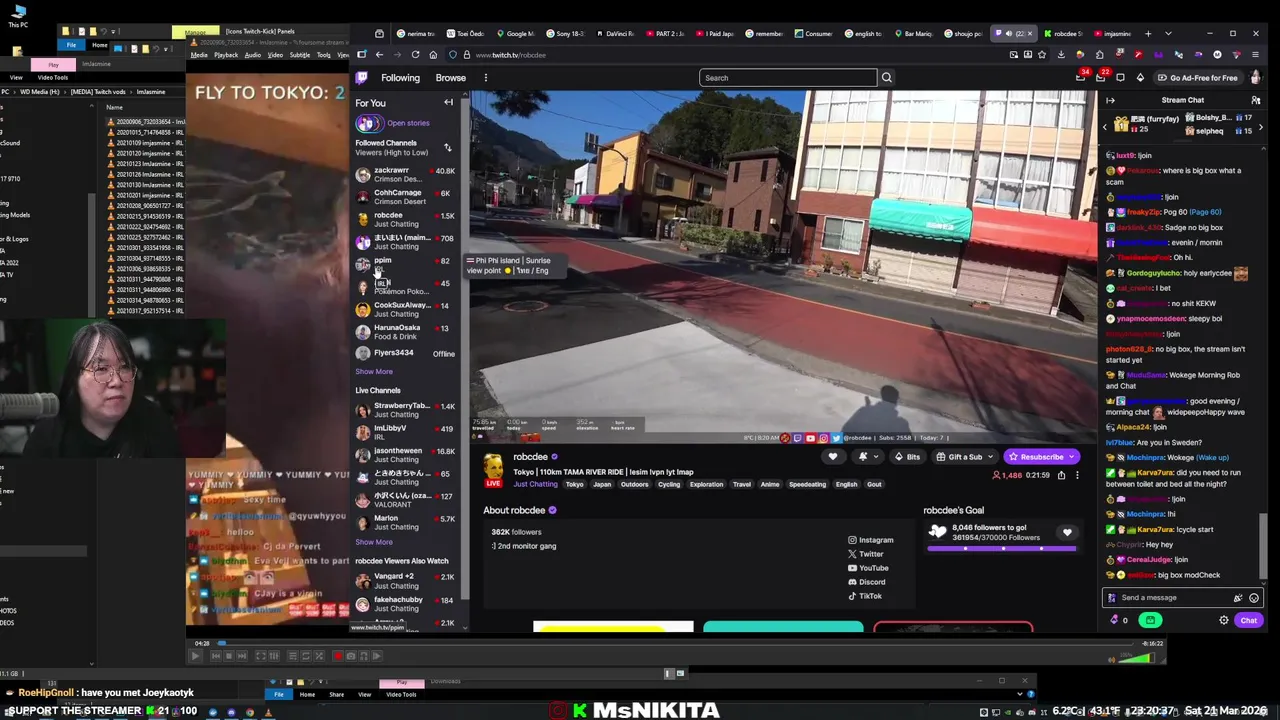
Task: Click the Just Chatting category link
Action: (x=536, y=485)
